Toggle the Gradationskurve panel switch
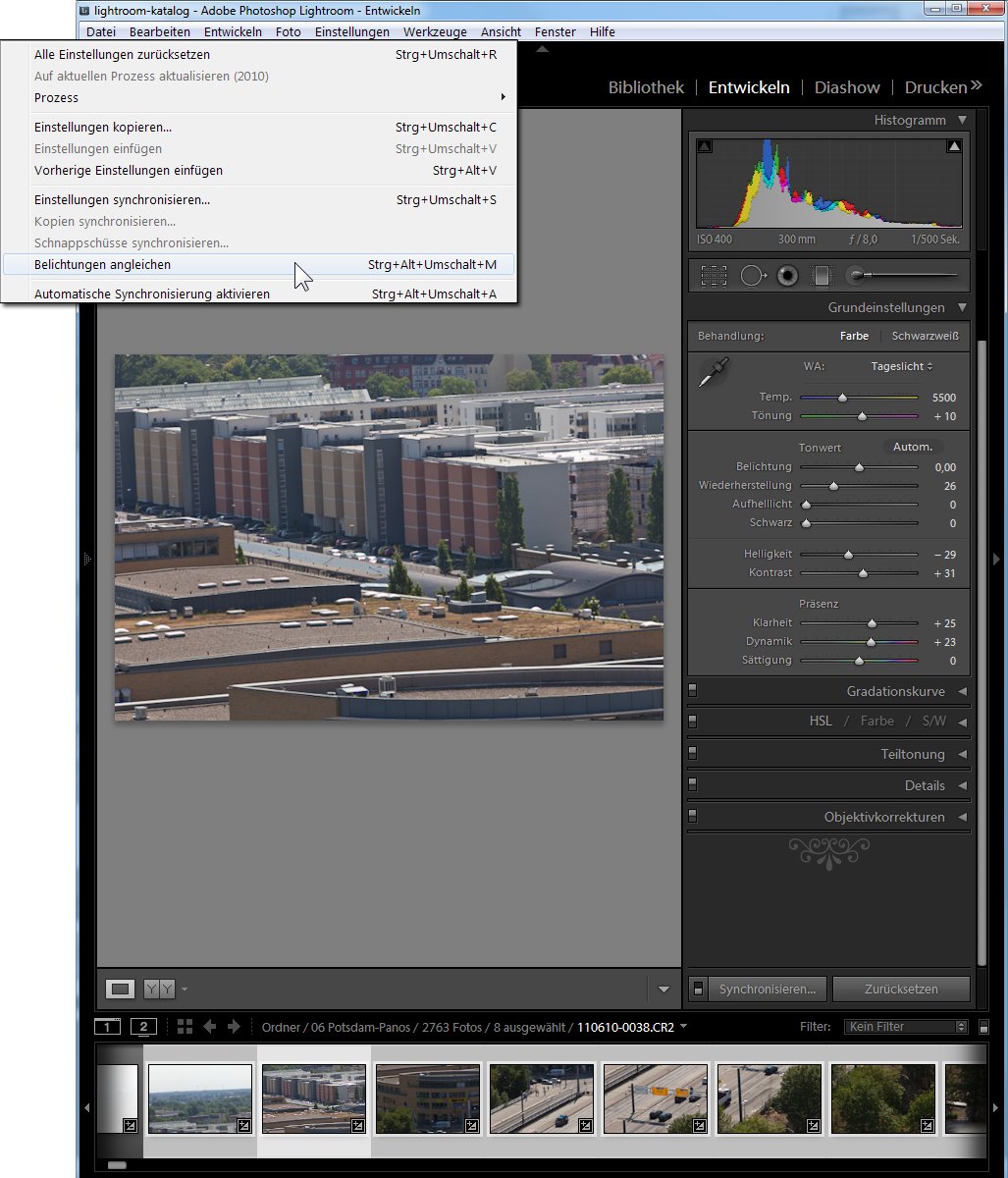1008x1178 pixels. tap(693, 691)
